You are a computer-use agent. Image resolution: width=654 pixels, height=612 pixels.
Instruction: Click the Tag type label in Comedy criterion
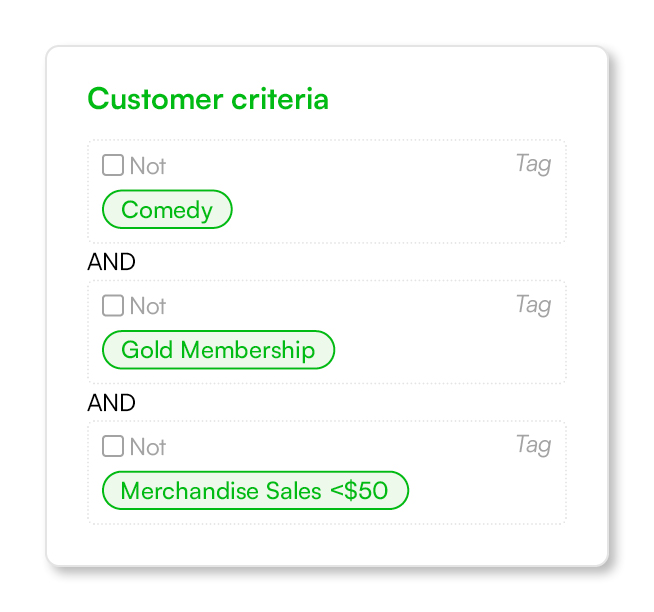(533, 164)
